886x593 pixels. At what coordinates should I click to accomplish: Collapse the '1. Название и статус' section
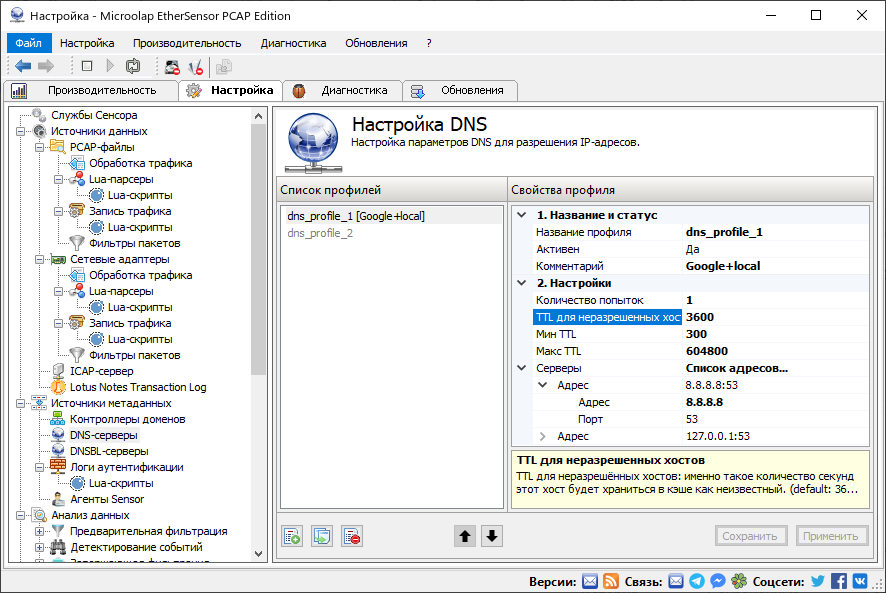pos(523,214)
